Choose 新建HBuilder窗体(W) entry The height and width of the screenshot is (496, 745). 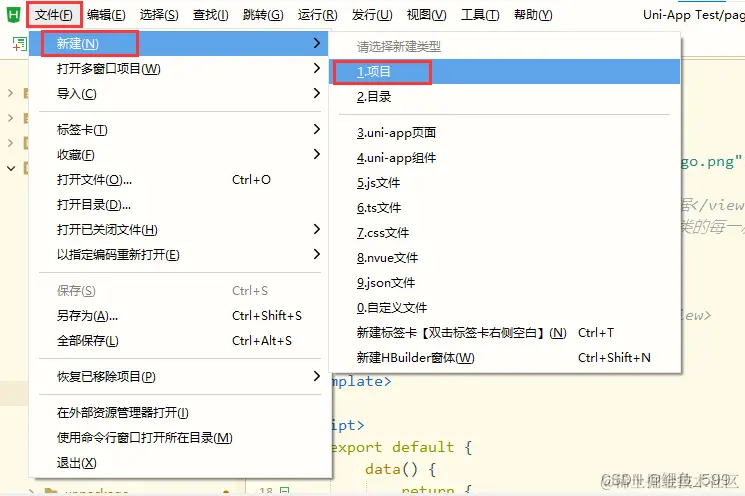pyautogui.click(x=505, y=358)
